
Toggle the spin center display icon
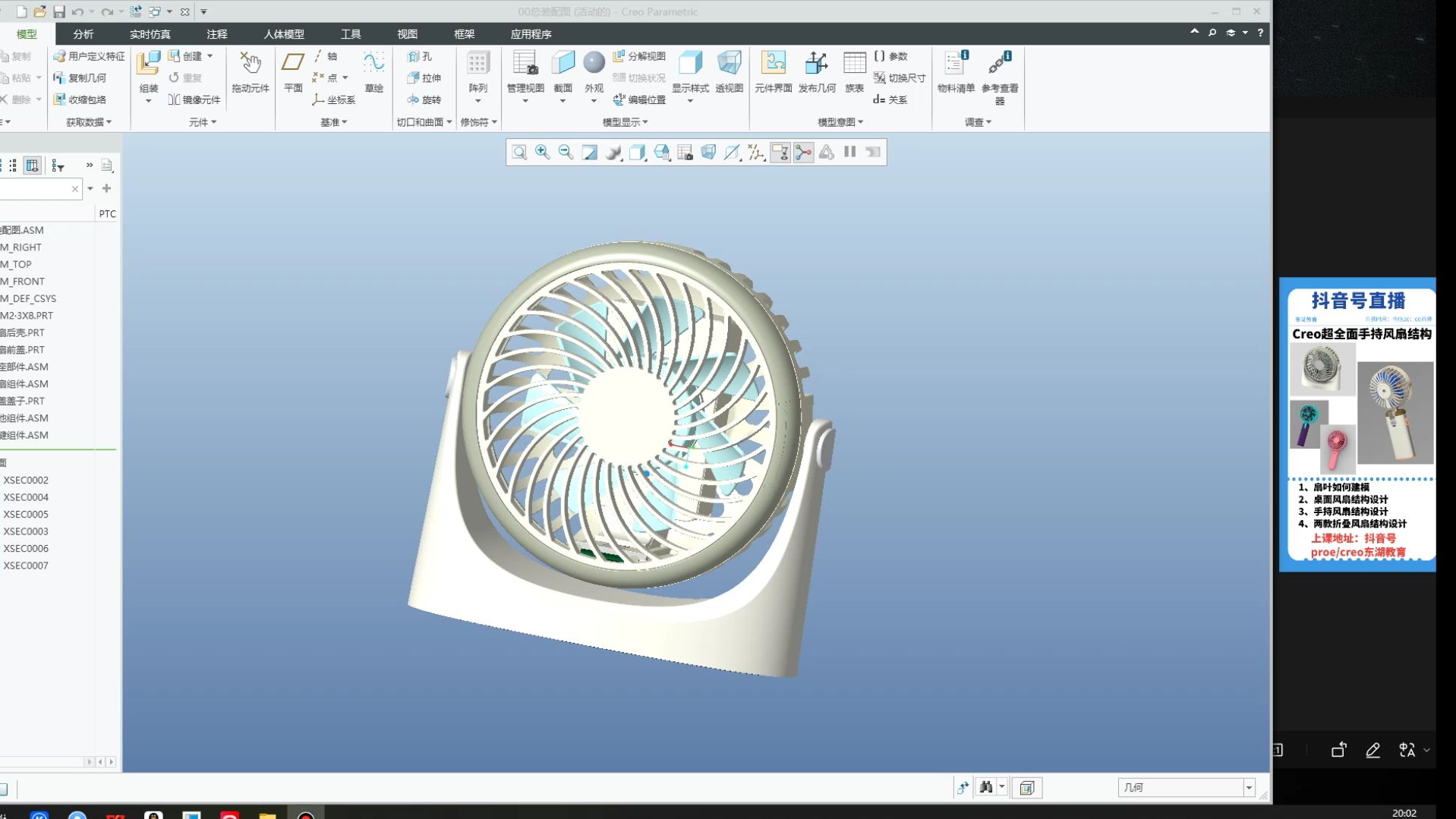point(803,153)
